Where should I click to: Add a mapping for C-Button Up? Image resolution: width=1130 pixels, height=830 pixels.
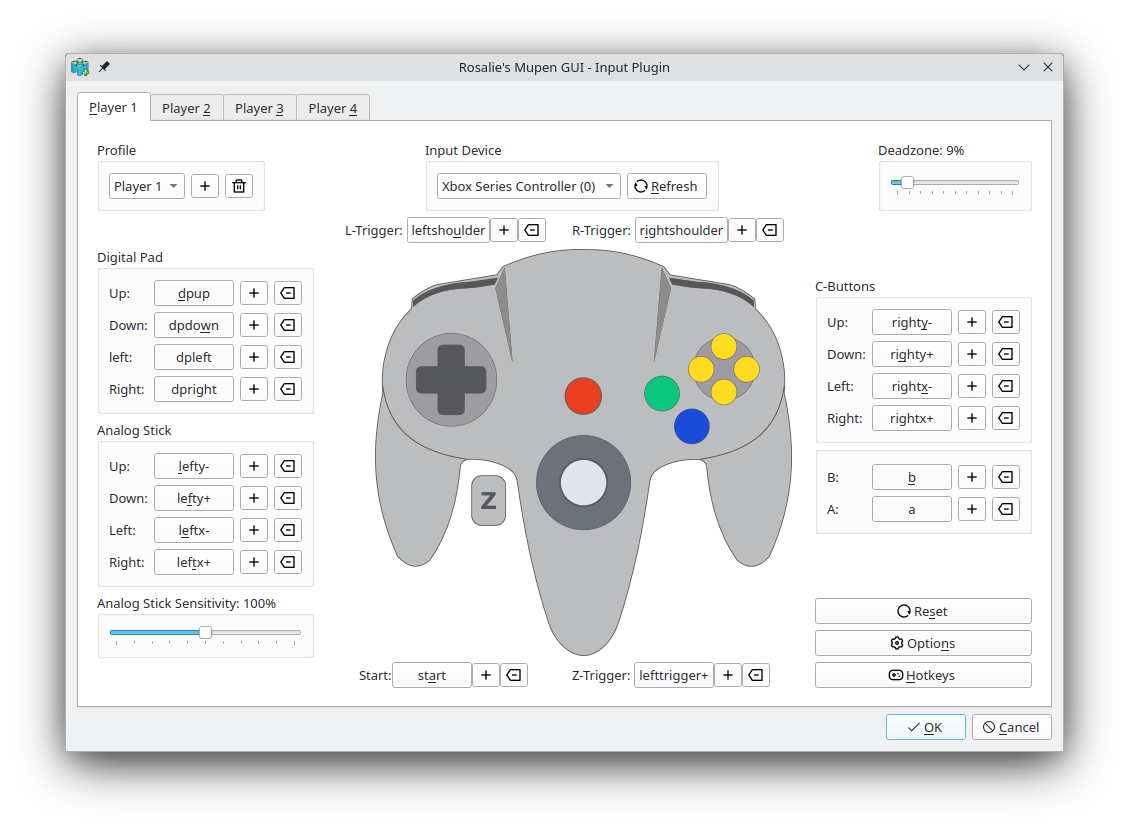pos(971,322)
